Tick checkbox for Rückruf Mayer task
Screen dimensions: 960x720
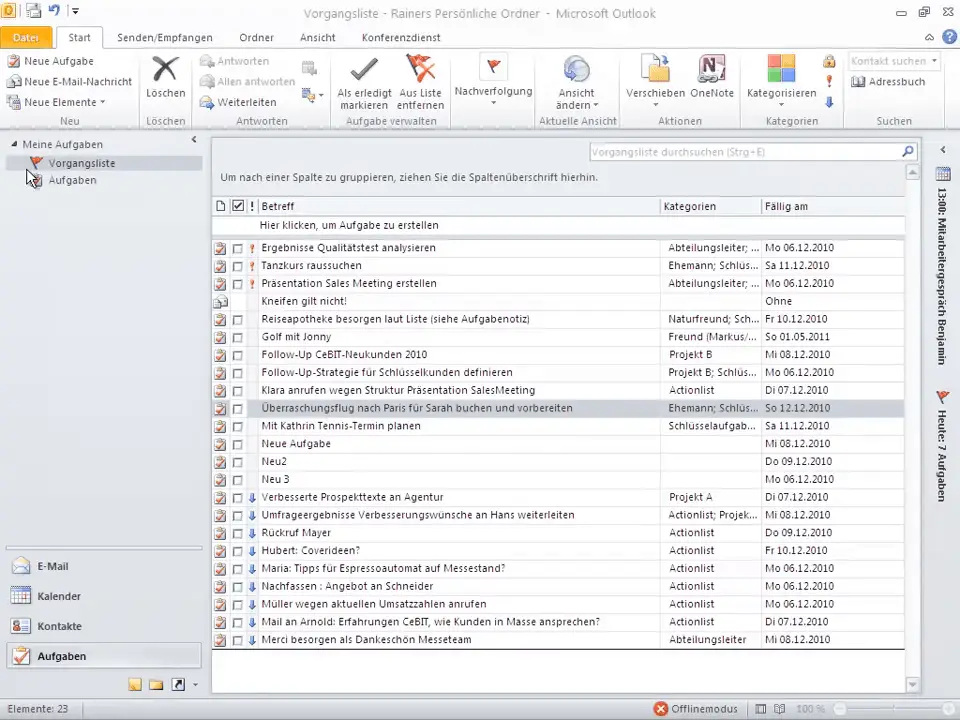point(238,534)
